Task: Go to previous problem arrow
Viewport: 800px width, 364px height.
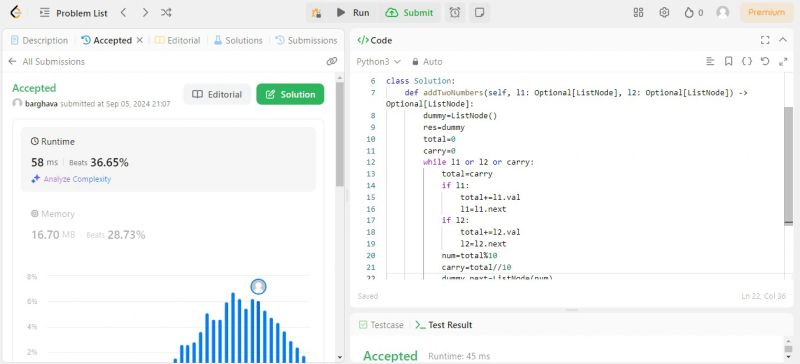Action: click(123, 13)
